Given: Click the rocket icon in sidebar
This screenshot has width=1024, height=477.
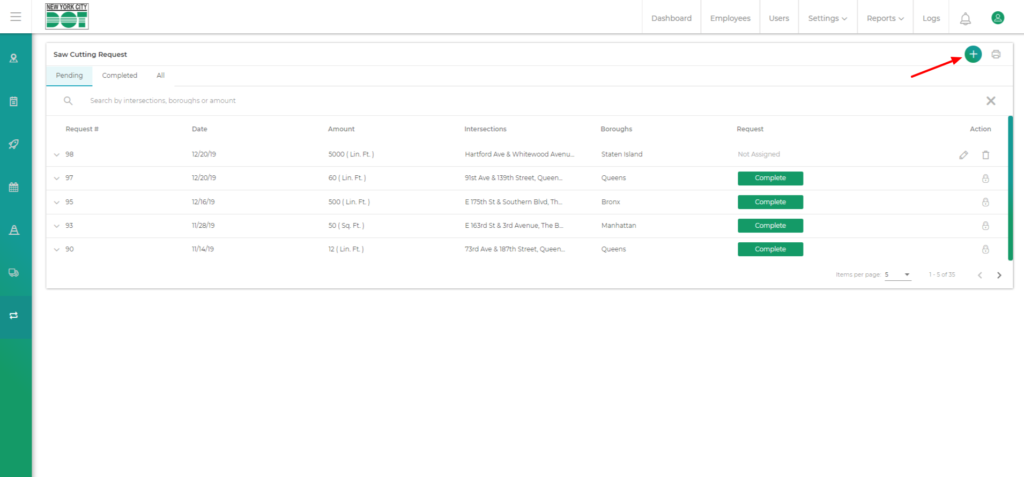Looking at the screenshot, I should tap(14, 144).
